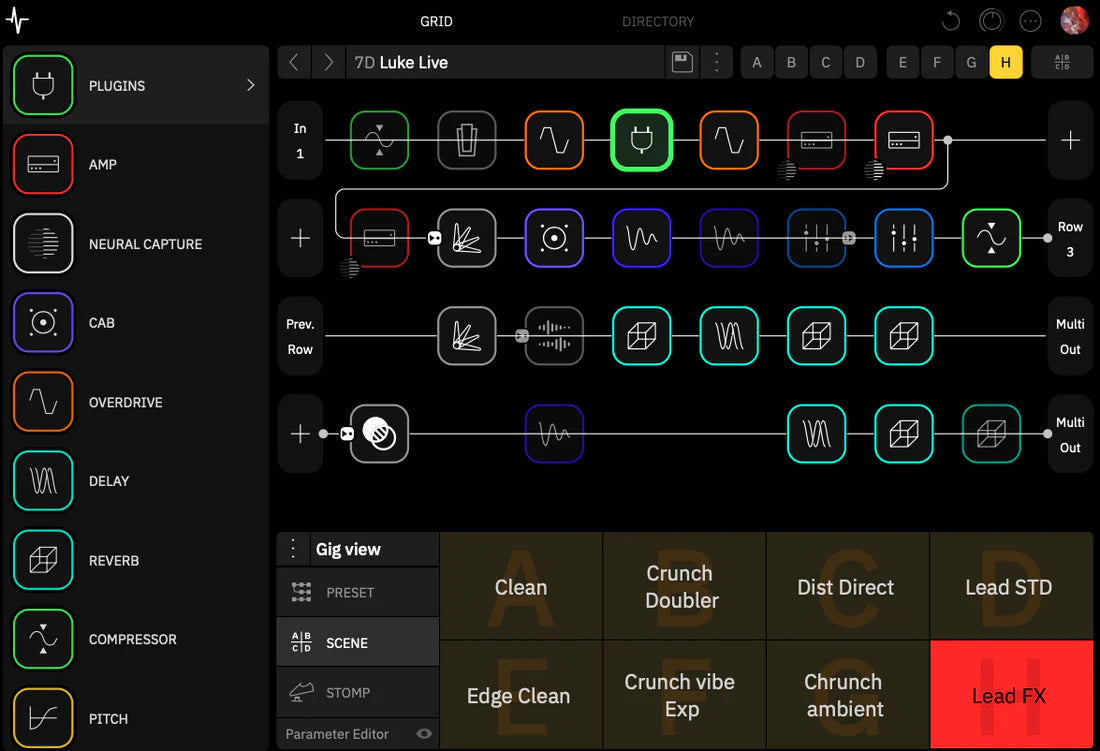Screen dimensions: 1100x751
Task: Switch to the A|B|C|D scenes grid view
Action: 1062,62
